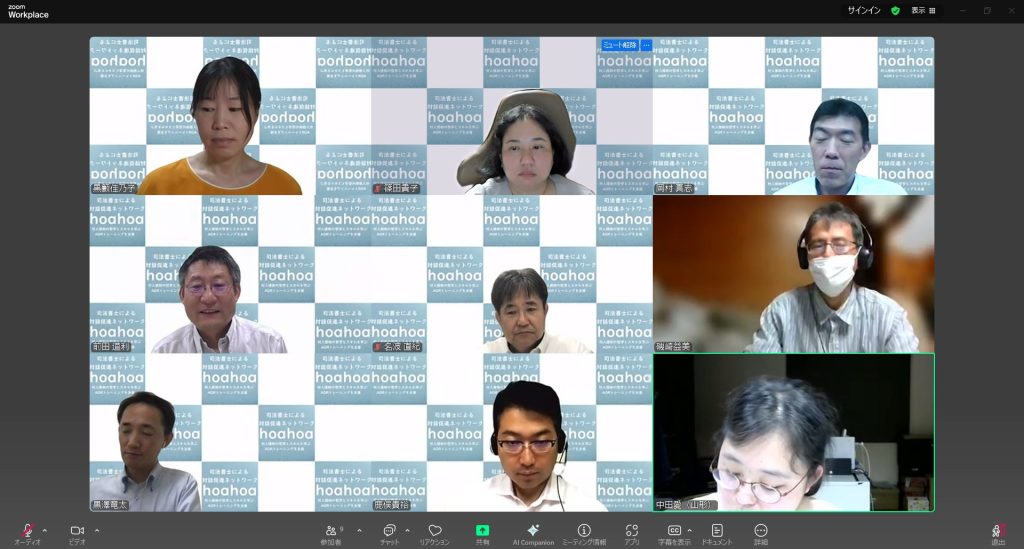Click the name label on the top-left woman's tile
Viewport: 1024px width, 549px height.
(114, 188)
